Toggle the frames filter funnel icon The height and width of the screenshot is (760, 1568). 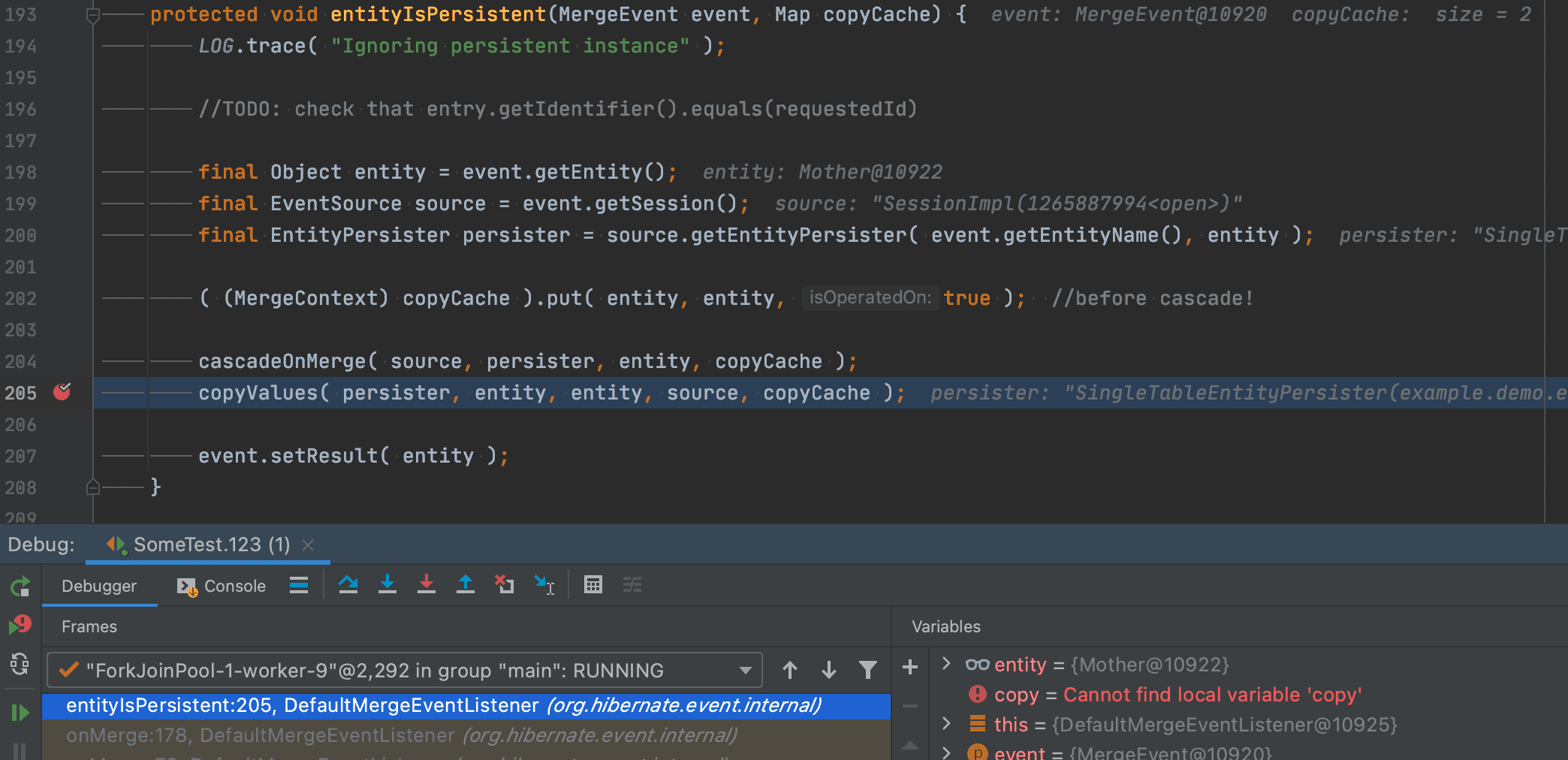click(x=868, y=670)
